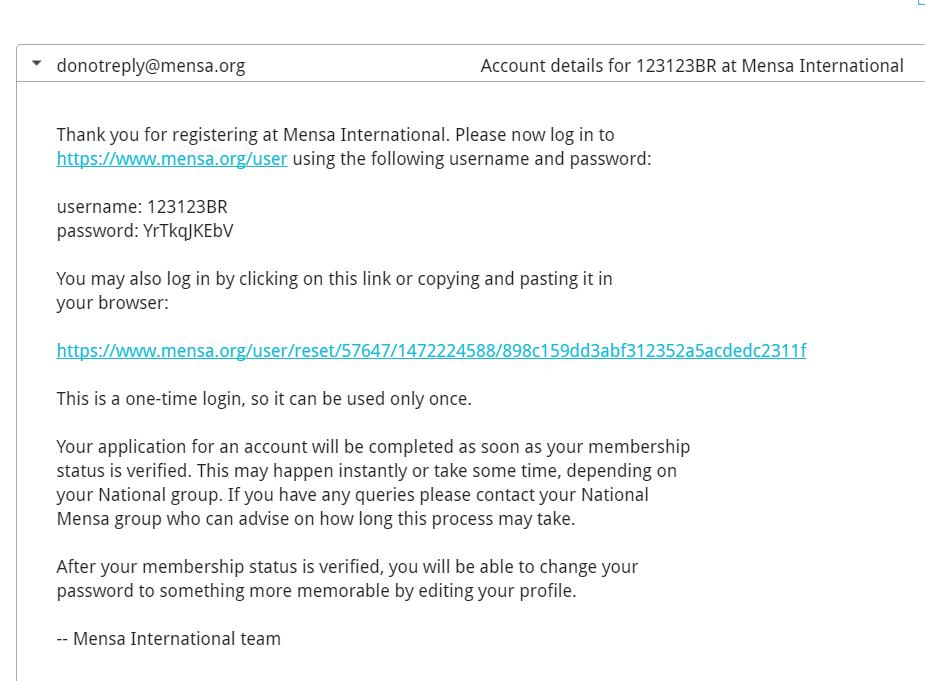Viewport: 925px width, 681px height.
Task: Open the https://www.mensa.org/user link
Action: pyautogui.click(x=172, y=159)
